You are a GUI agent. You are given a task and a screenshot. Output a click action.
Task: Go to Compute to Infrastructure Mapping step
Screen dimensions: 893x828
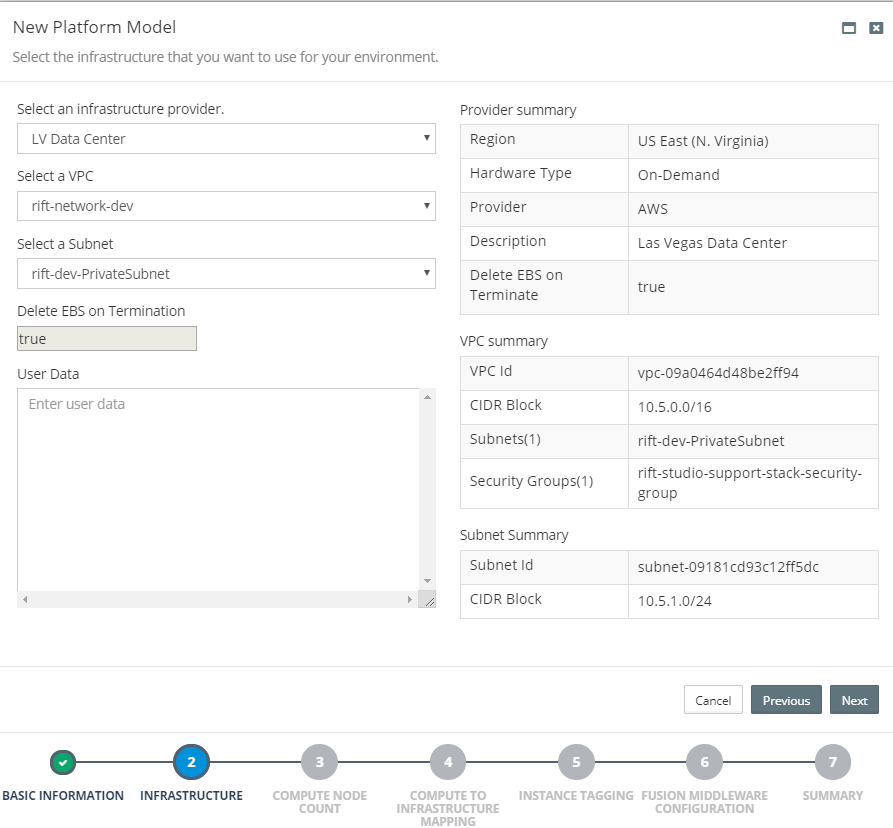click(448, 762)
